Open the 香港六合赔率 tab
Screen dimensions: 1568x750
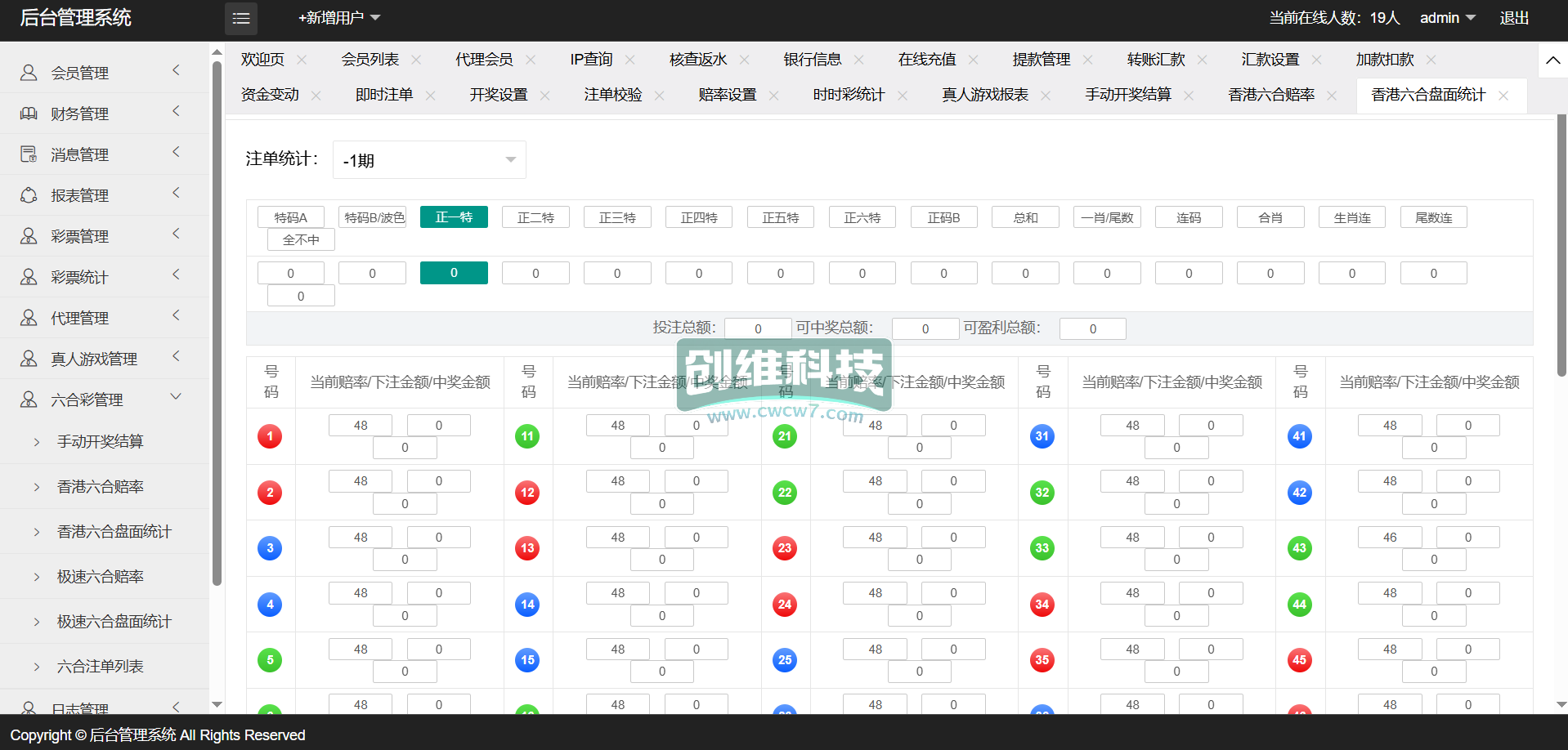1271,95
